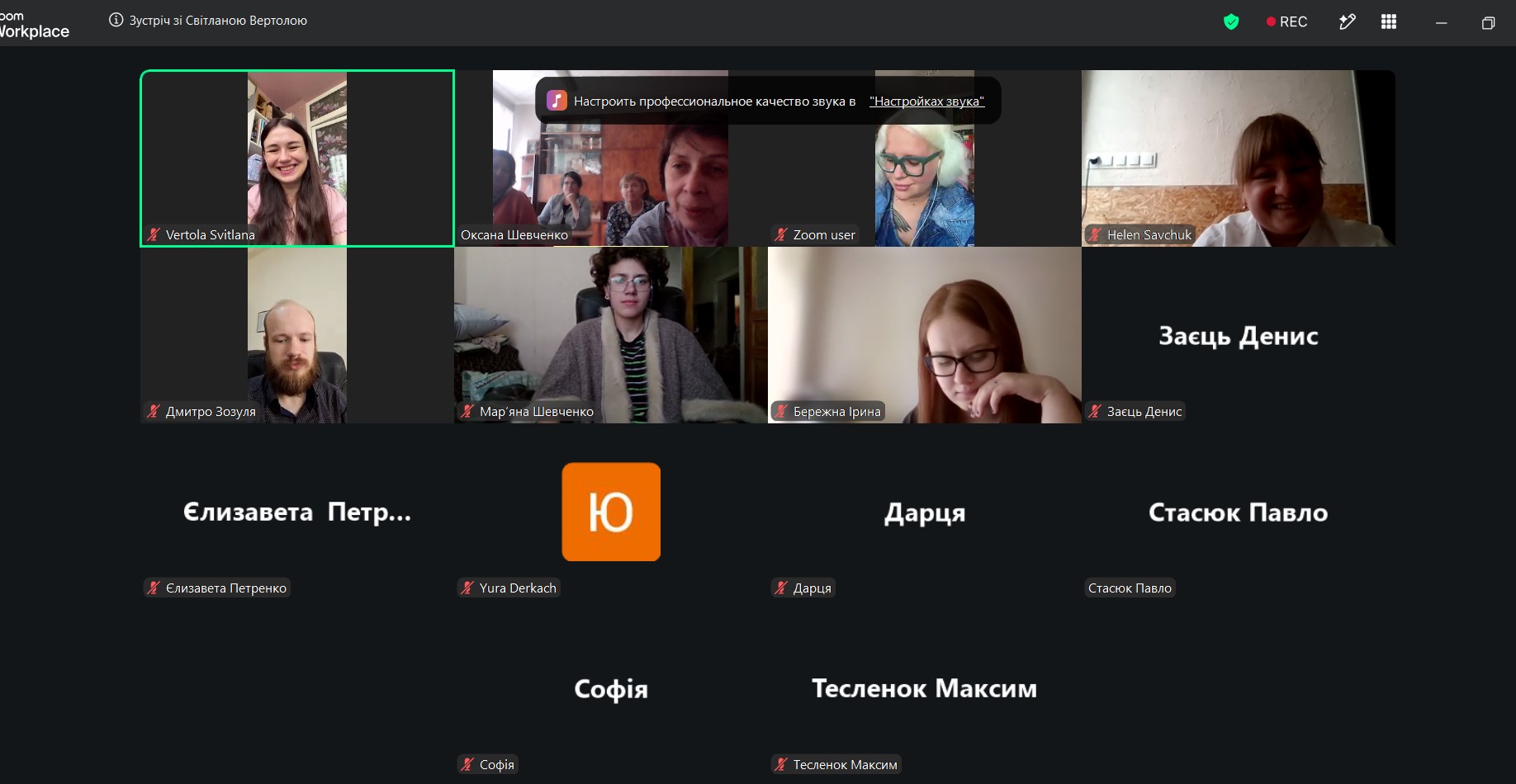Open the "Настройках звука" link
Viewport: 1516px width, 784px height.
pyautogui.click(x=926, y=101)
